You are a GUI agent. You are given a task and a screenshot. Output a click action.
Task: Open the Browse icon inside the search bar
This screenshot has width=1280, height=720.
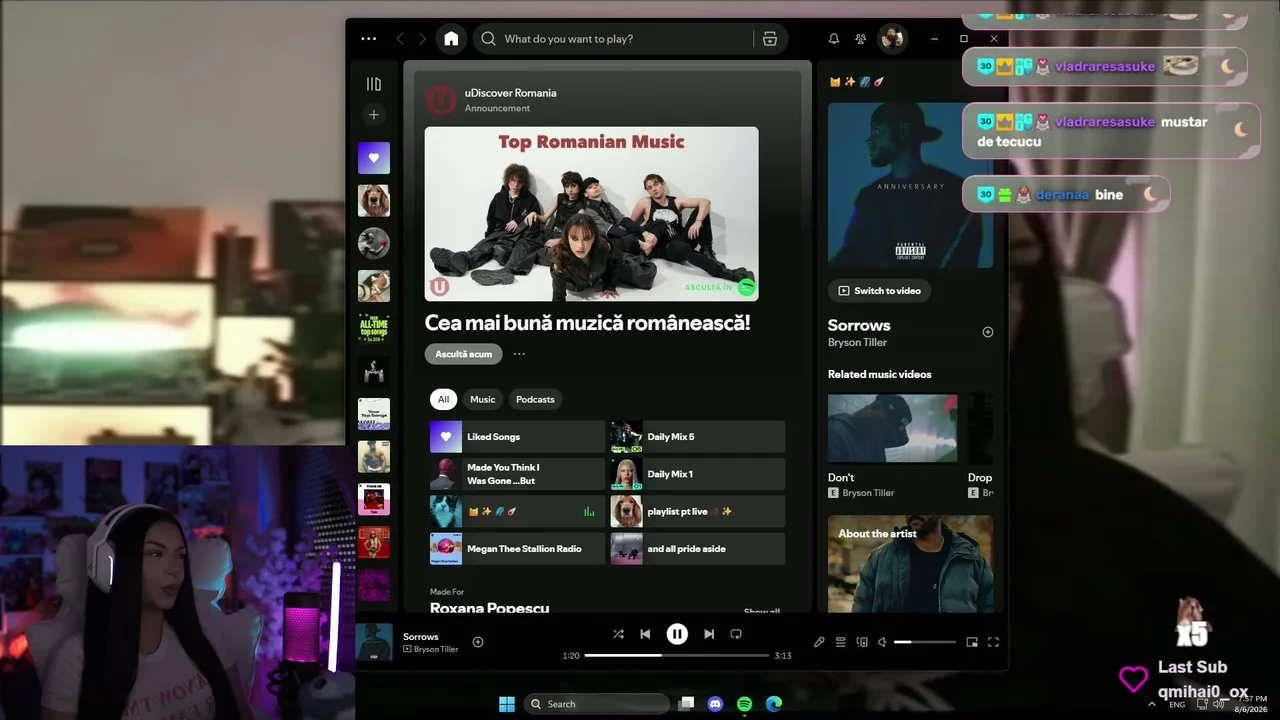tap(770, 39)
